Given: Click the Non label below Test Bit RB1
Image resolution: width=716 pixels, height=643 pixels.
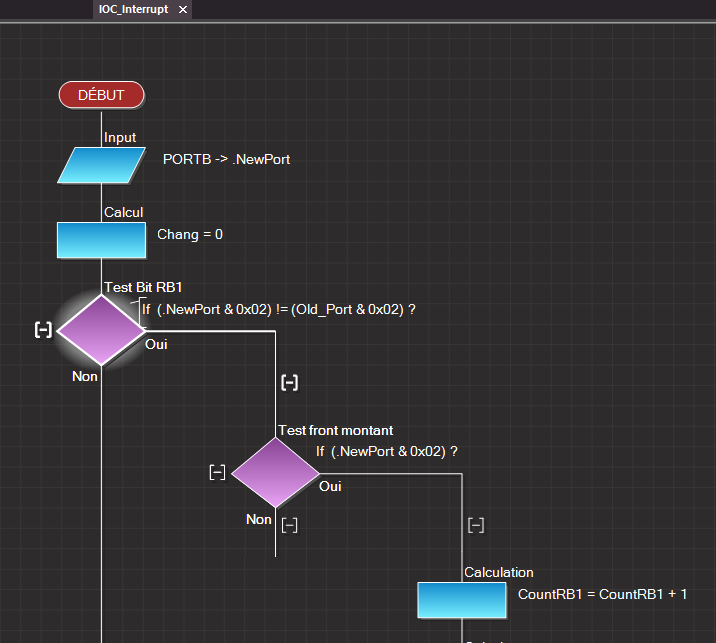Looking at the screenshot, I should (x=85, y=376).
